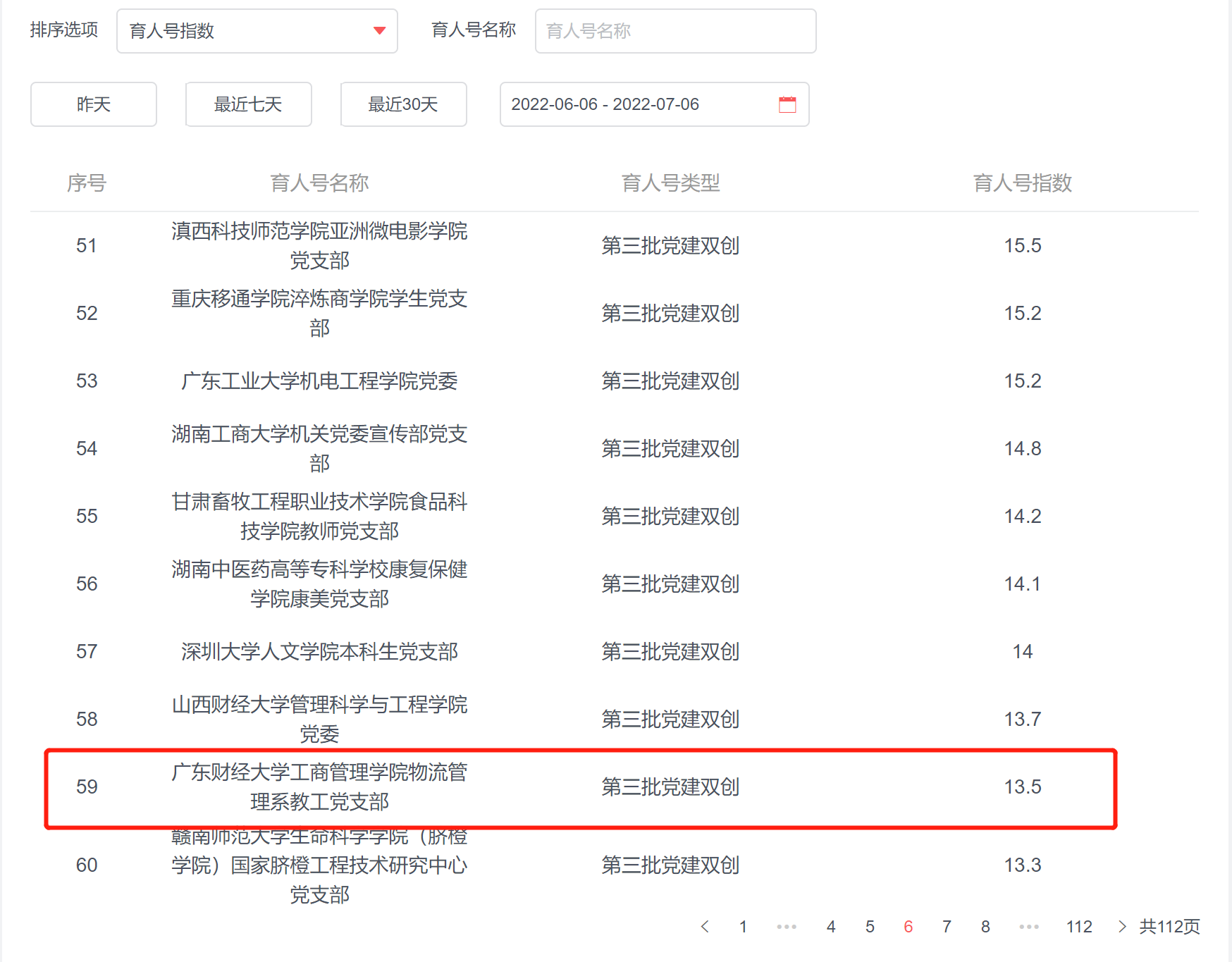Select 深圳大学人文学院本科生党支部 name
Screen dimensions: 1232x962
319,651
